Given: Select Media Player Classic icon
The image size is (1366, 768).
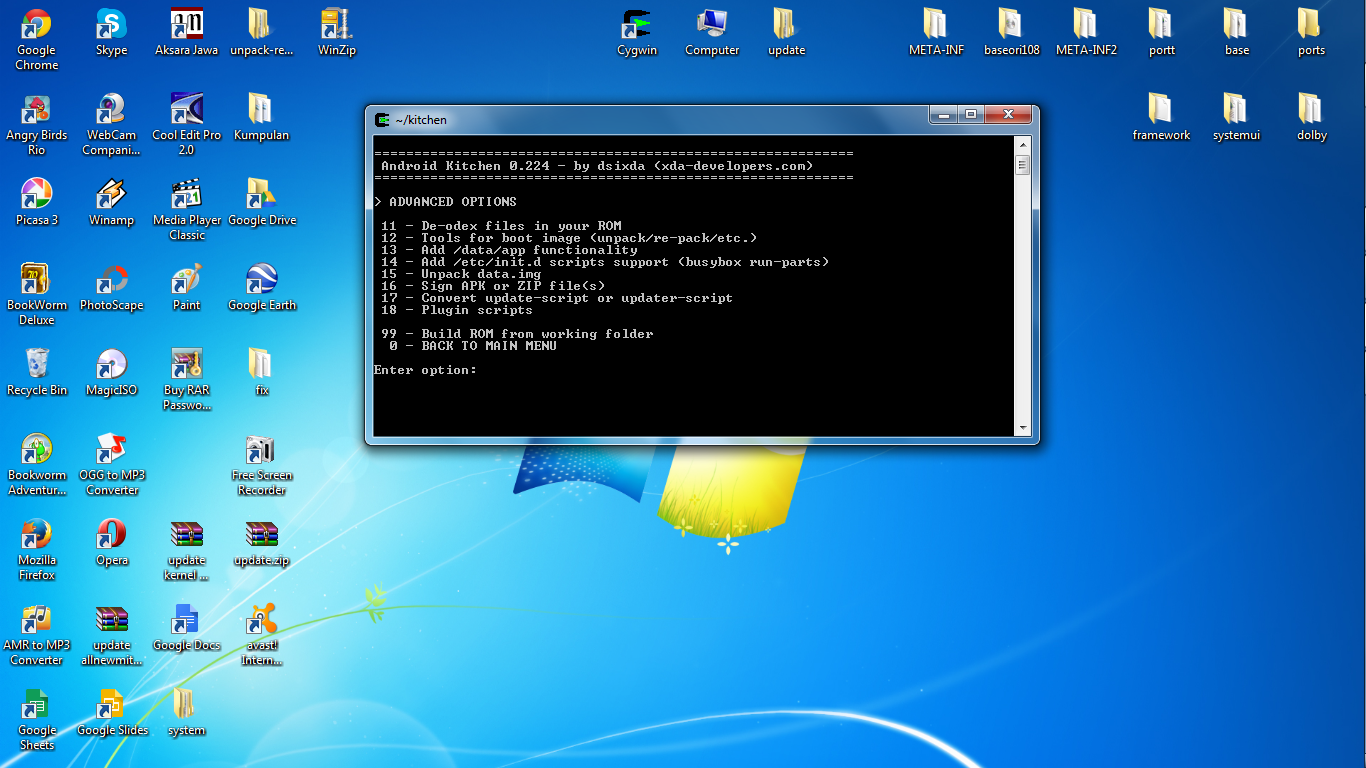Looking at the screenshot, I should 187,209.
